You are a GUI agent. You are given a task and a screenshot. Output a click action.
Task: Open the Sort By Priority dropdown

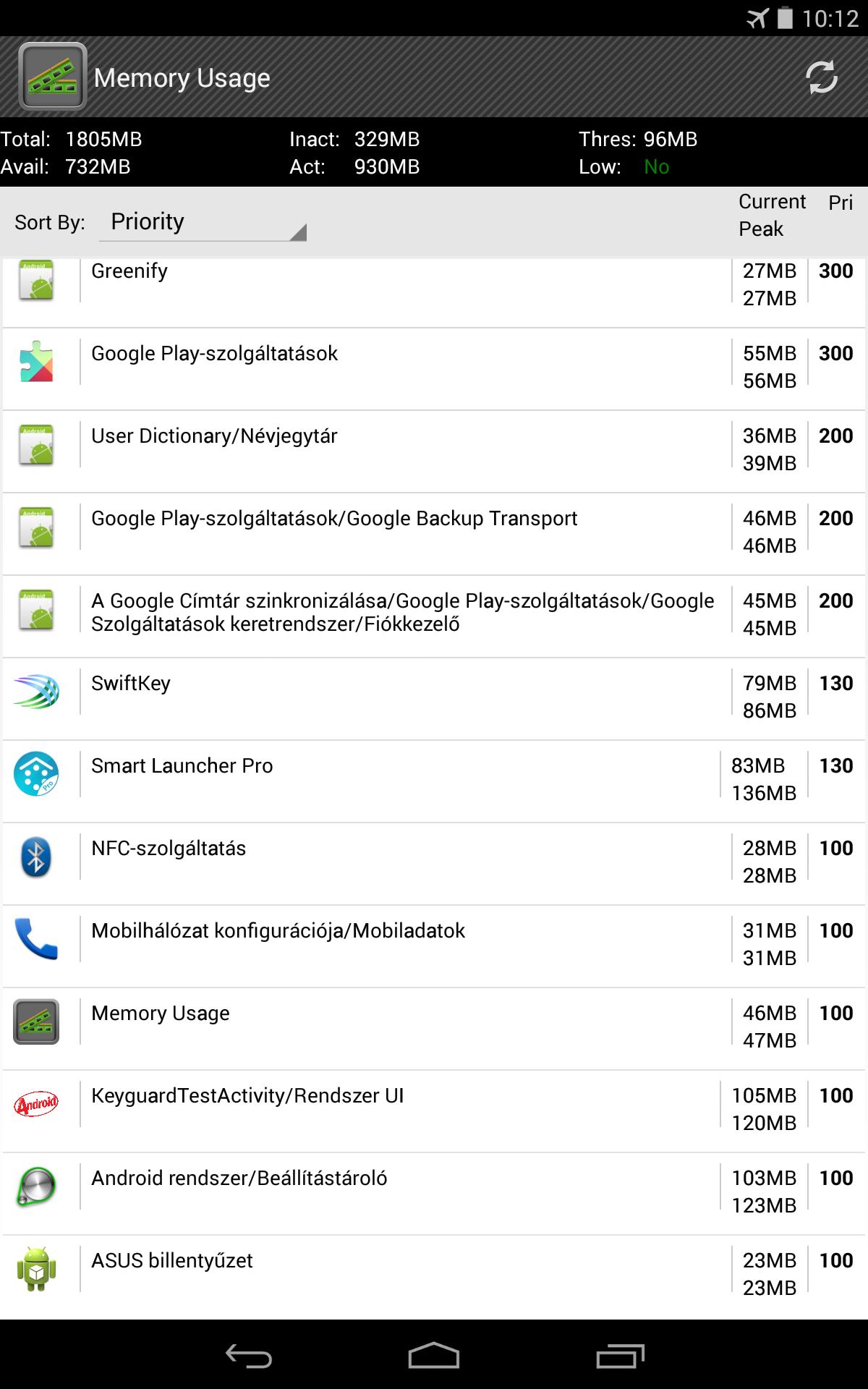pos(203,222)
